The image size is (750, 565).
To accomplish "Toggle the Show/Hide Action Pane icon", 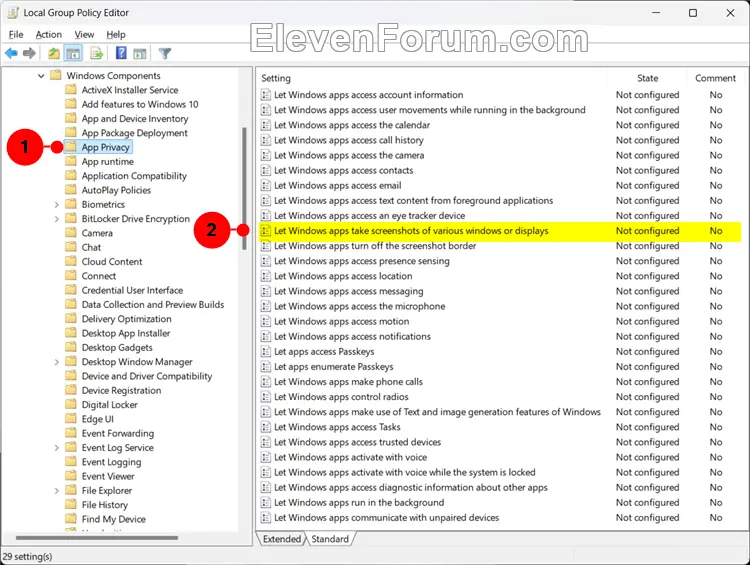I will 140,54.
